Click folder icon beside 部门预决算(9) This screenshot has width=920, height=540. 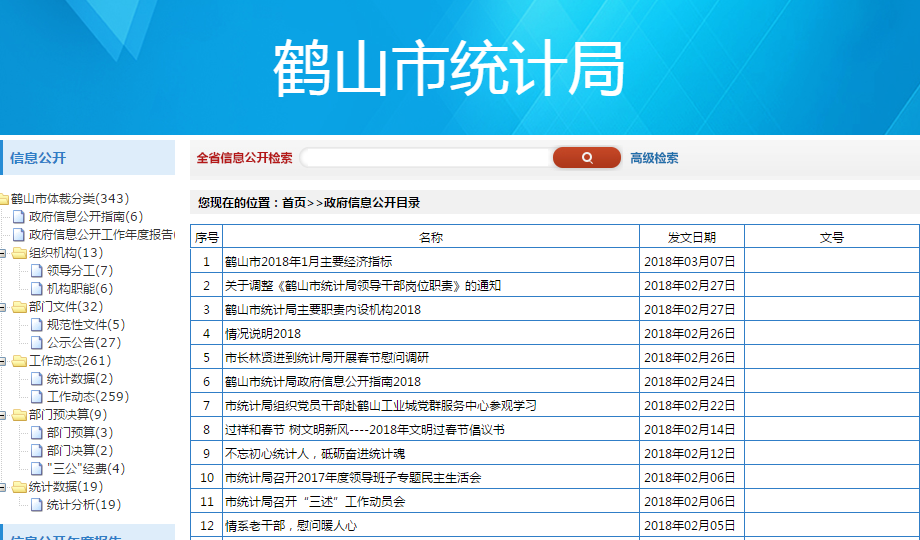[x=20, y=415]
